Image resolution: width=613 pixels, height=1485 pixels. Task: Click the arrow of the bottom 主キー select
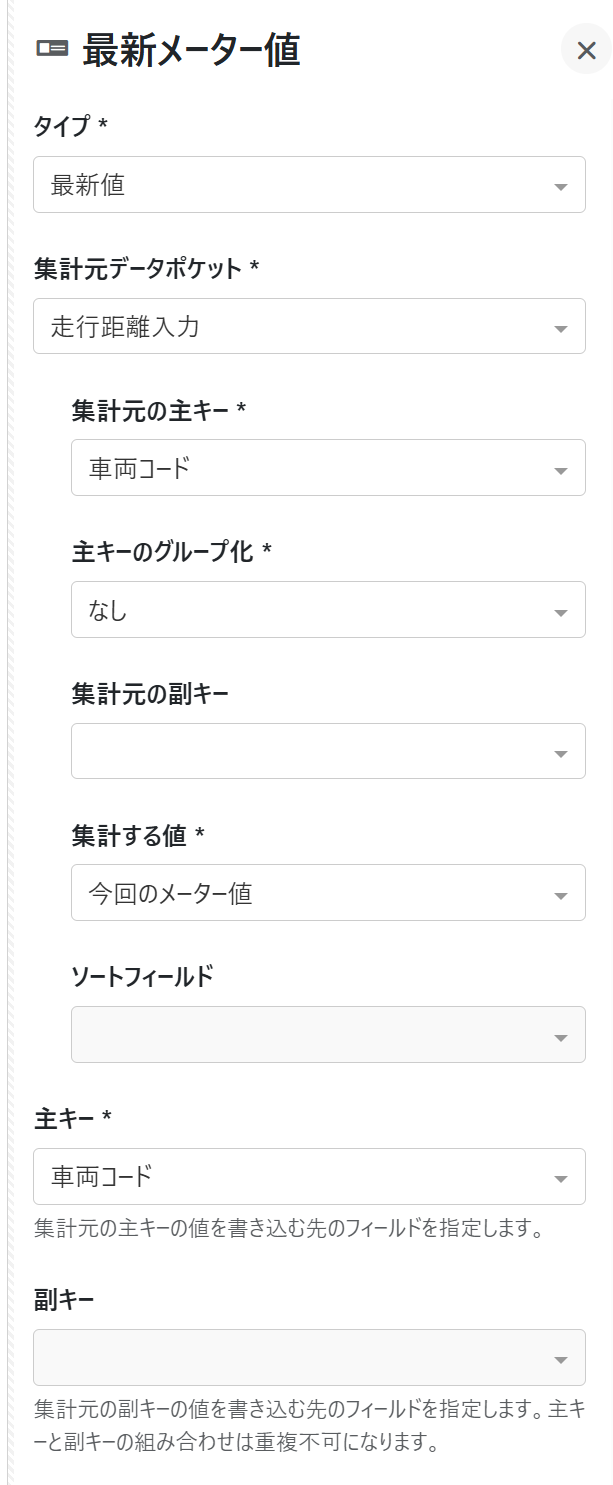(x=561, y=1178)
